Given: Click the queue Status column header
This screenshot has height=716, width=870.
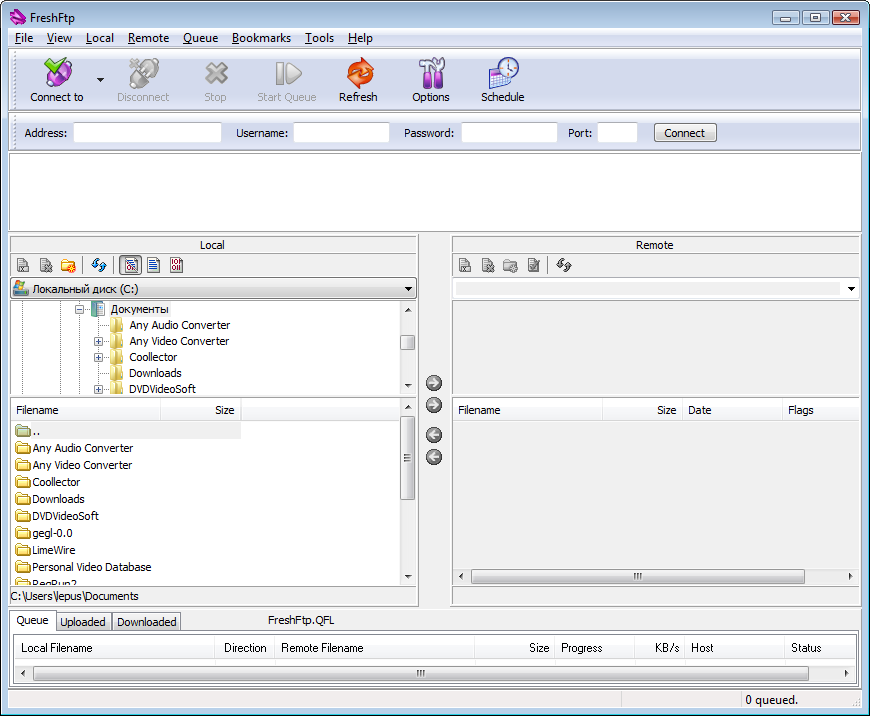Looking at the screenshot, I should 820,648.
